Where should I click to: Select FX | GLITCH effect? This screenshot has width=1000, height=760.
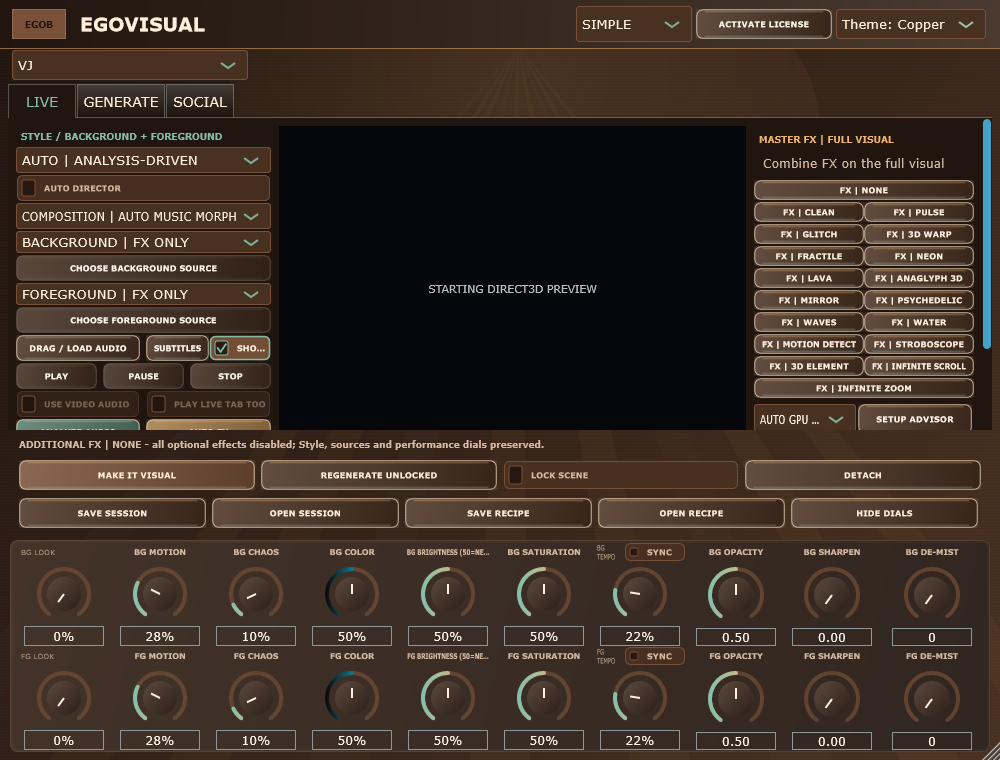coord(809,234)
